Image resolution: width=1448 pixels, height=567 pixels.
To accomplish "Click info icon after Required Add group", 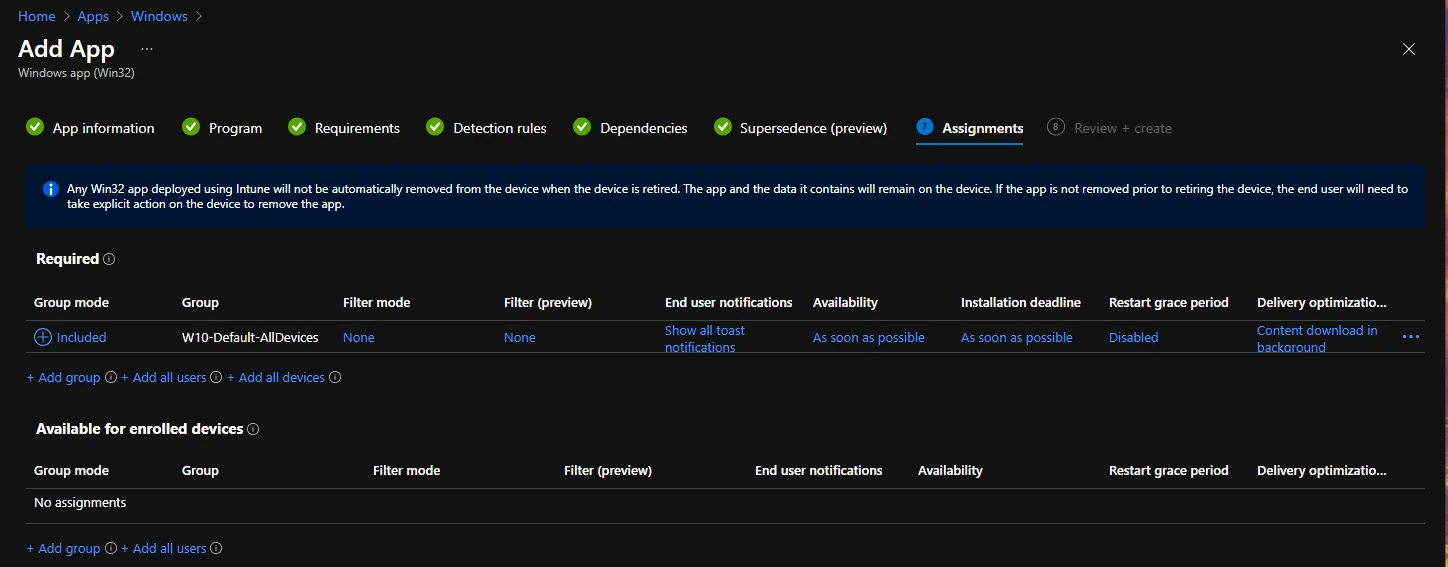I will pos(111,378).
